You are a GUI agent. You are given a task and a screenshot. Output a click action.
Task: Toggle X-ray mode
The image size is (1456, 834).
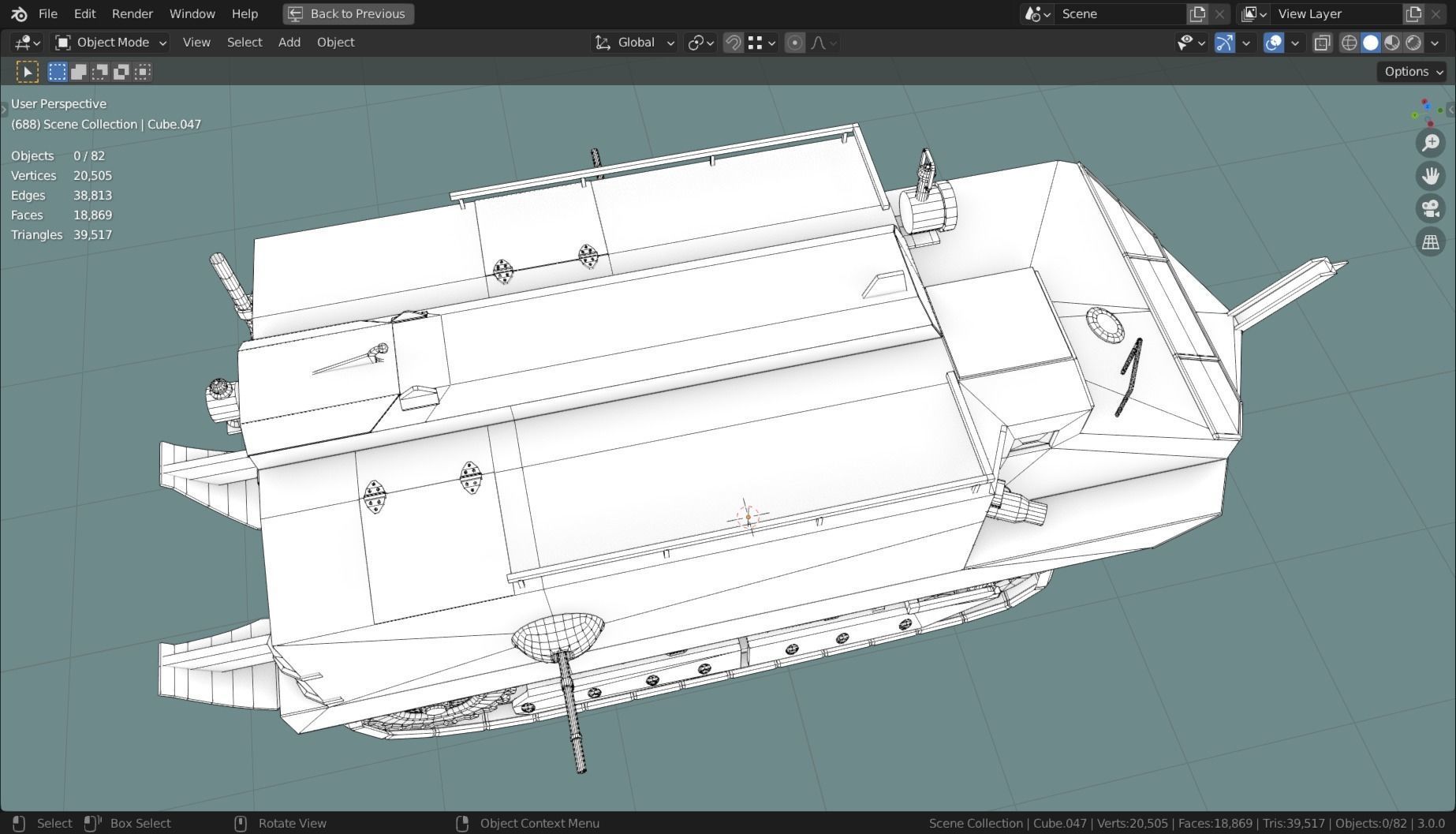1322,43
